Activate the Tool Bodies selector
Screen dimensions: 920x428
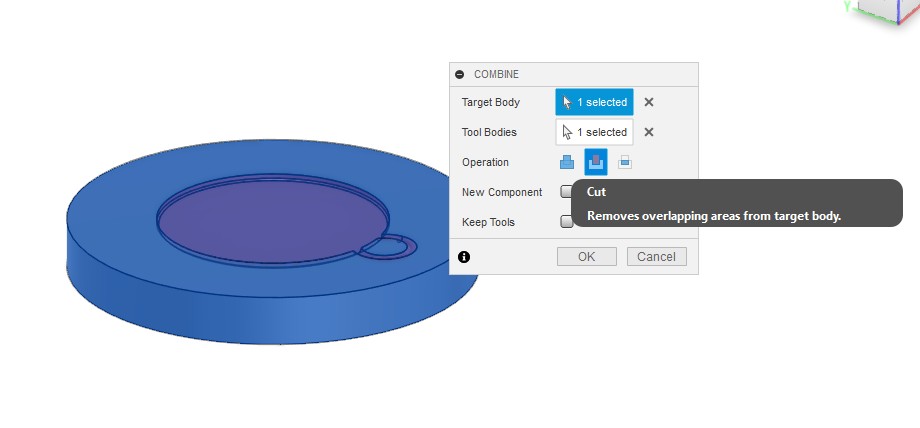(x=595, y=132)
